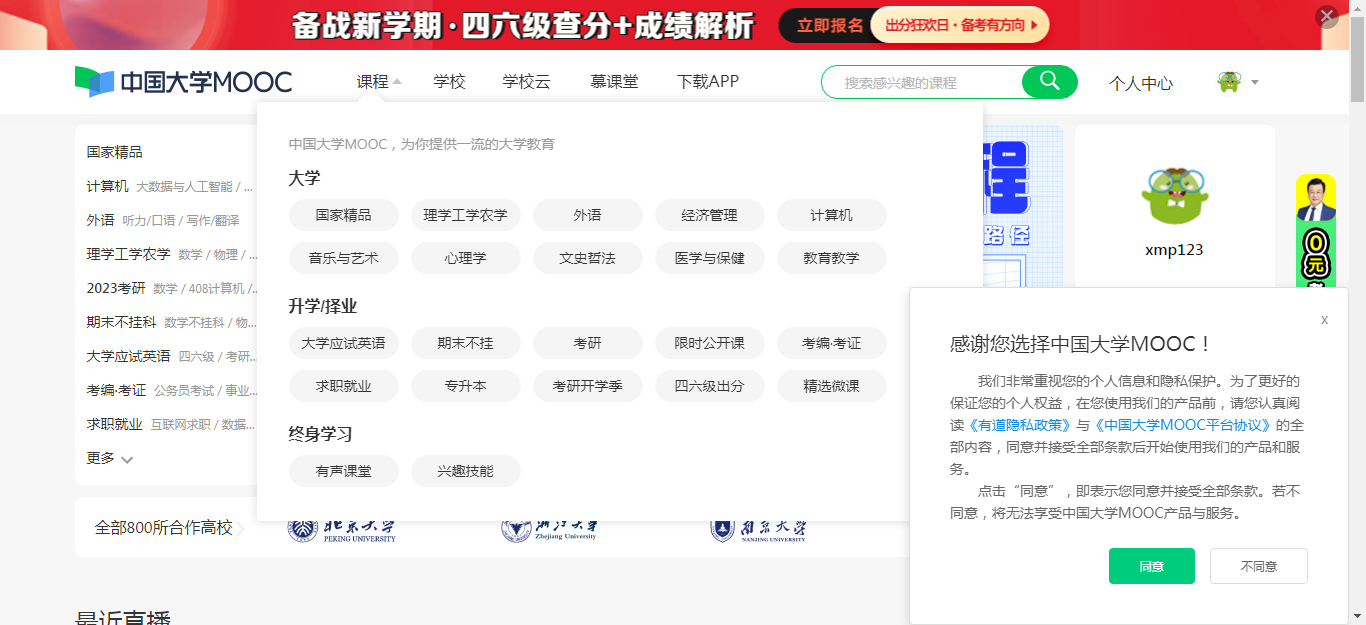Click 期末不挂科 in the left sidebar

(x=121, y=322)
